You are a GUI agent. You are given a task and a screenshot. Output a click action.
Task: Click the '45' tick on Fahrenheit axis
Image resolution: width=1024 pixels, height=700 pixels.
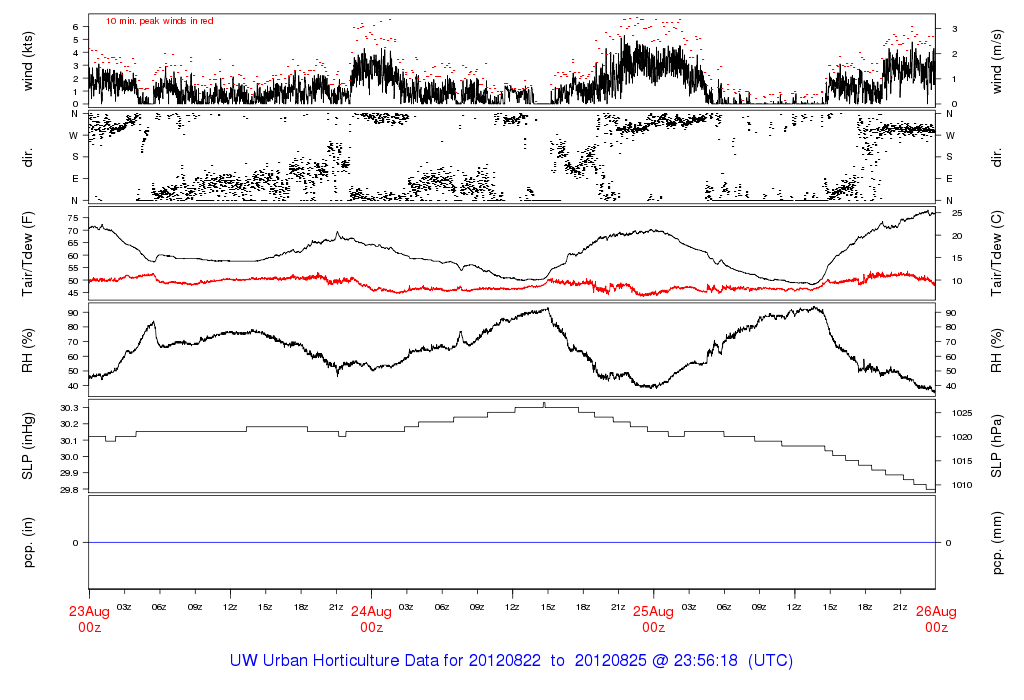[x=72, y=293]
